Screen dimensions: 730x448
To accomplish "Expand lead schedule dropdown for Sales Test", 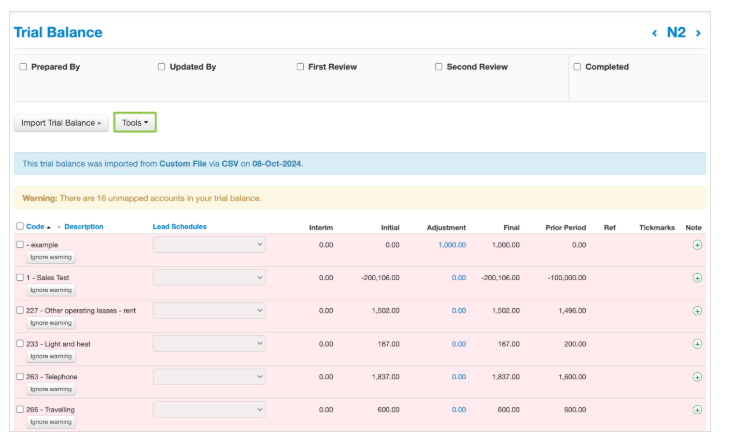I will [209, 278].
